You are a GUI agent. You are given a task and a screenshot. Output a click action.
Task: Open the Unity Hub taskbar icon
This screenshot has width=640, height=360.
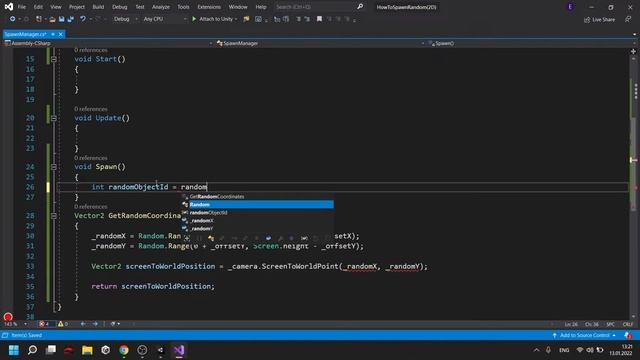(105, 350)
